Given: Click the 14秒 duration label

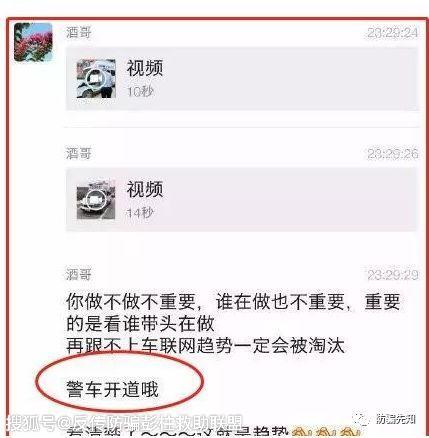Looking at the screenshot, I should 140,213.
